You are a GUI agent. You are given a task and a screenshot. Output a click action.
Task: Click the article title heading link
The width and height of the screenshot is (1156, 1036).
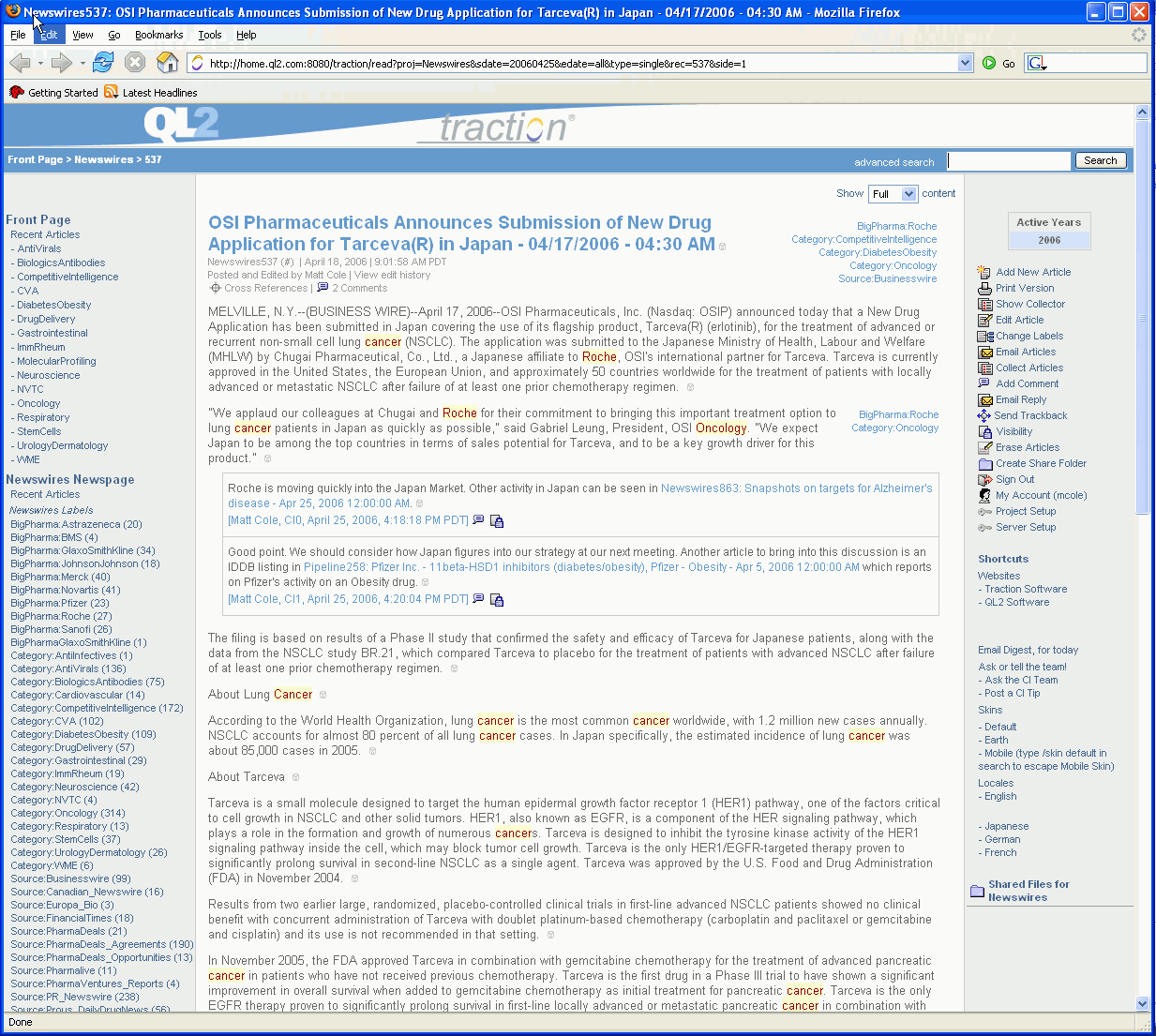click(x=461, y=233)
